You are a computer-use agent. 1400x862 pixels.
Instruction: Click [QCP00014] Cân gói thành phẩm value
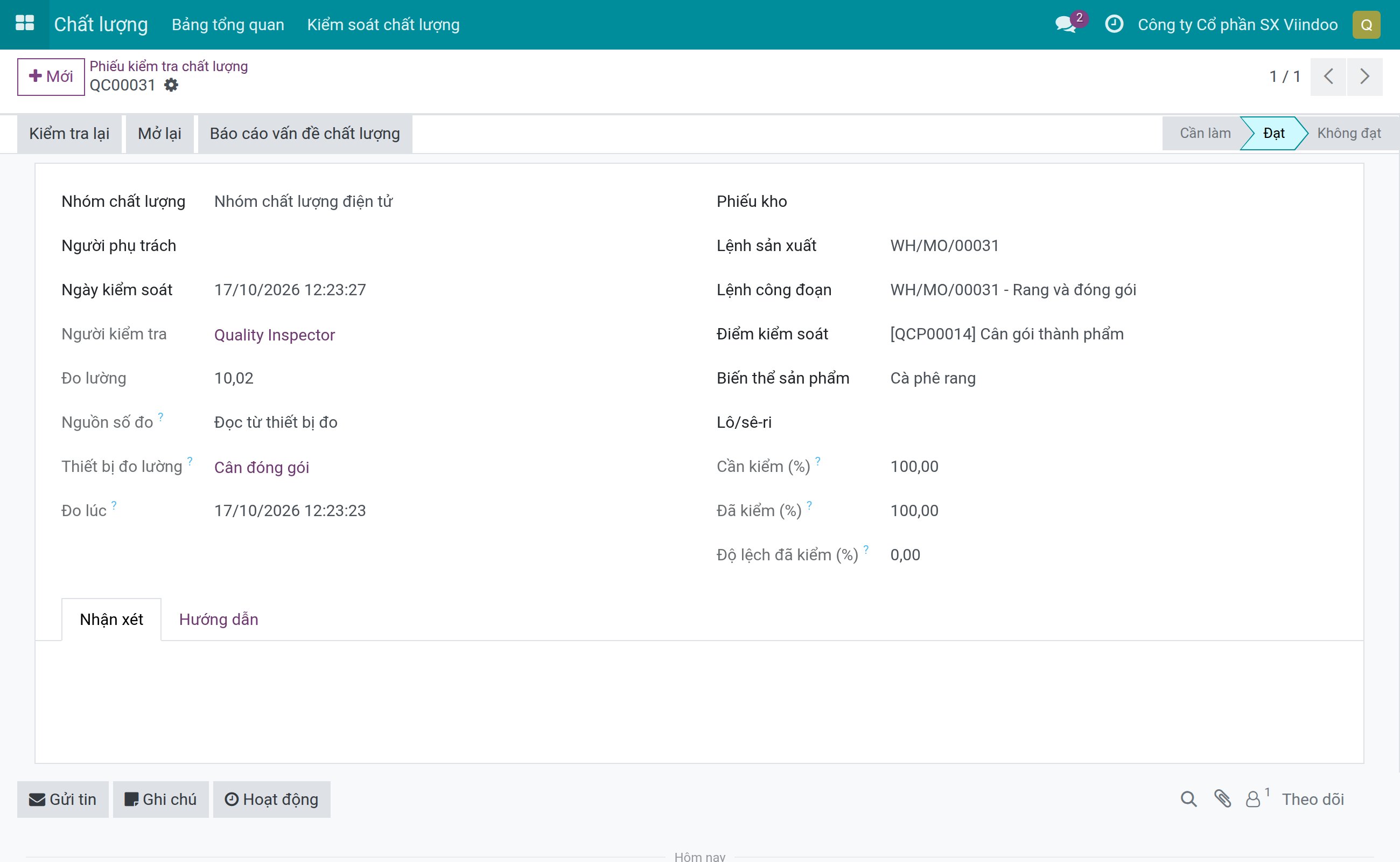[x=1006, y=334]
